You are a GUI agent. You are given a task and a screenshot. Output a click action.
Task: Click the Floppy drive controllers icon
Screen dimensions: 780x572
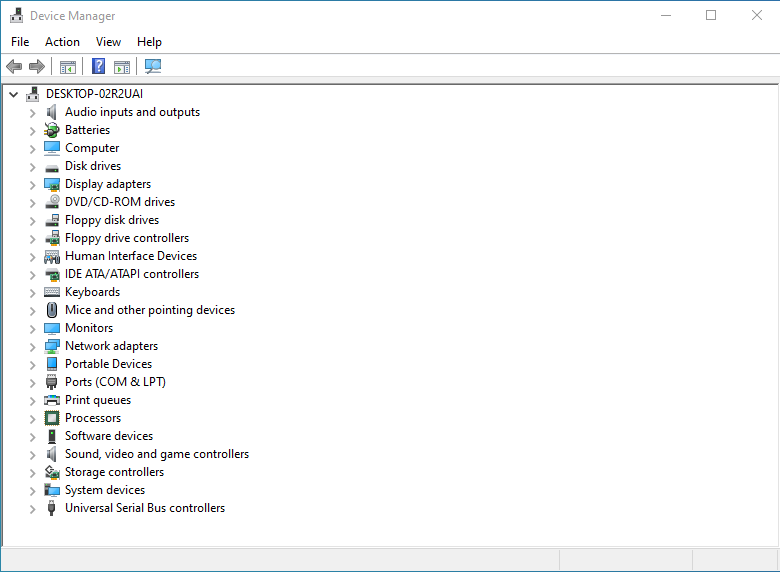coord(52,238)
